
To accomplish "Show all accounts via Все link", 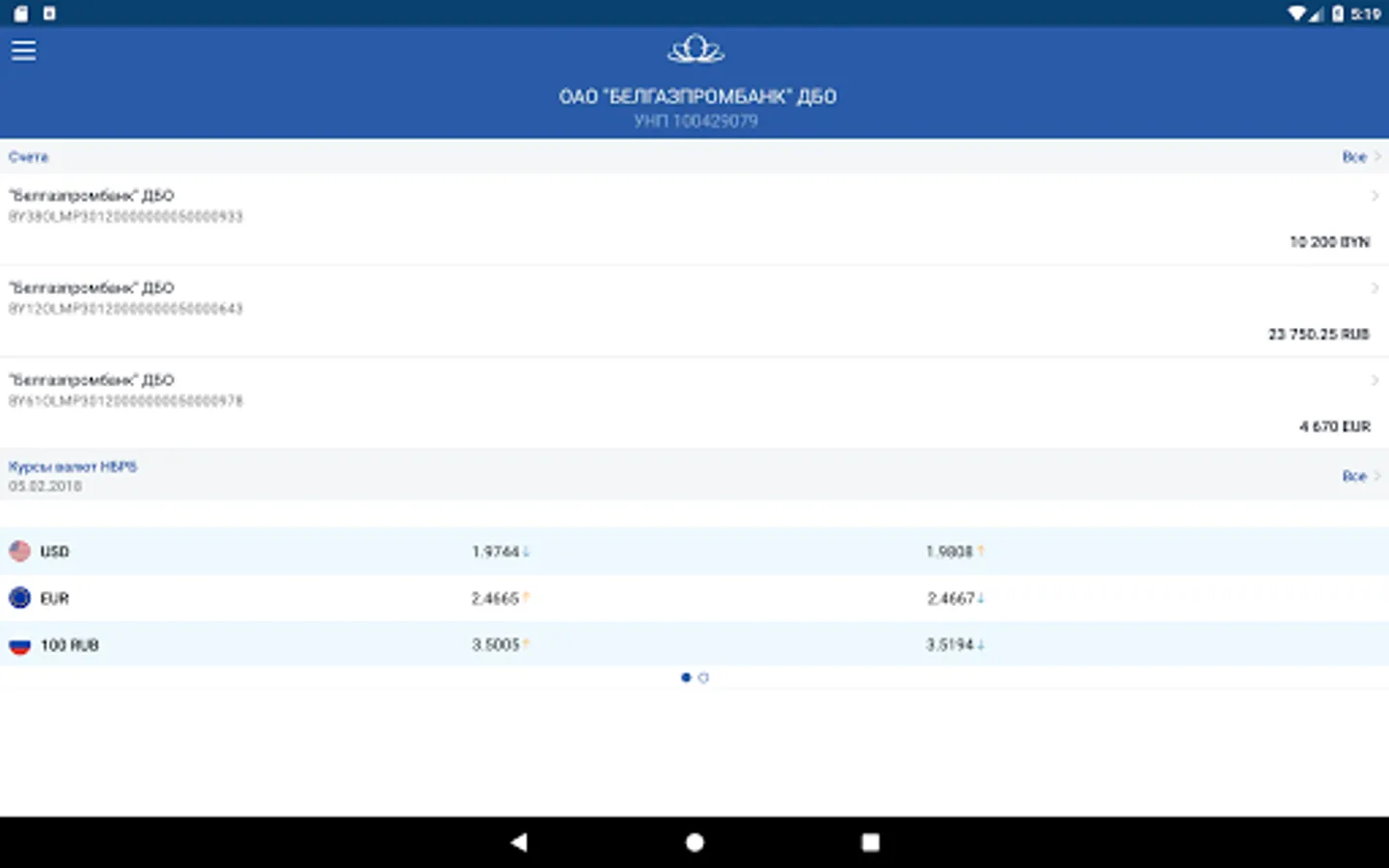I will point(1361,156).
